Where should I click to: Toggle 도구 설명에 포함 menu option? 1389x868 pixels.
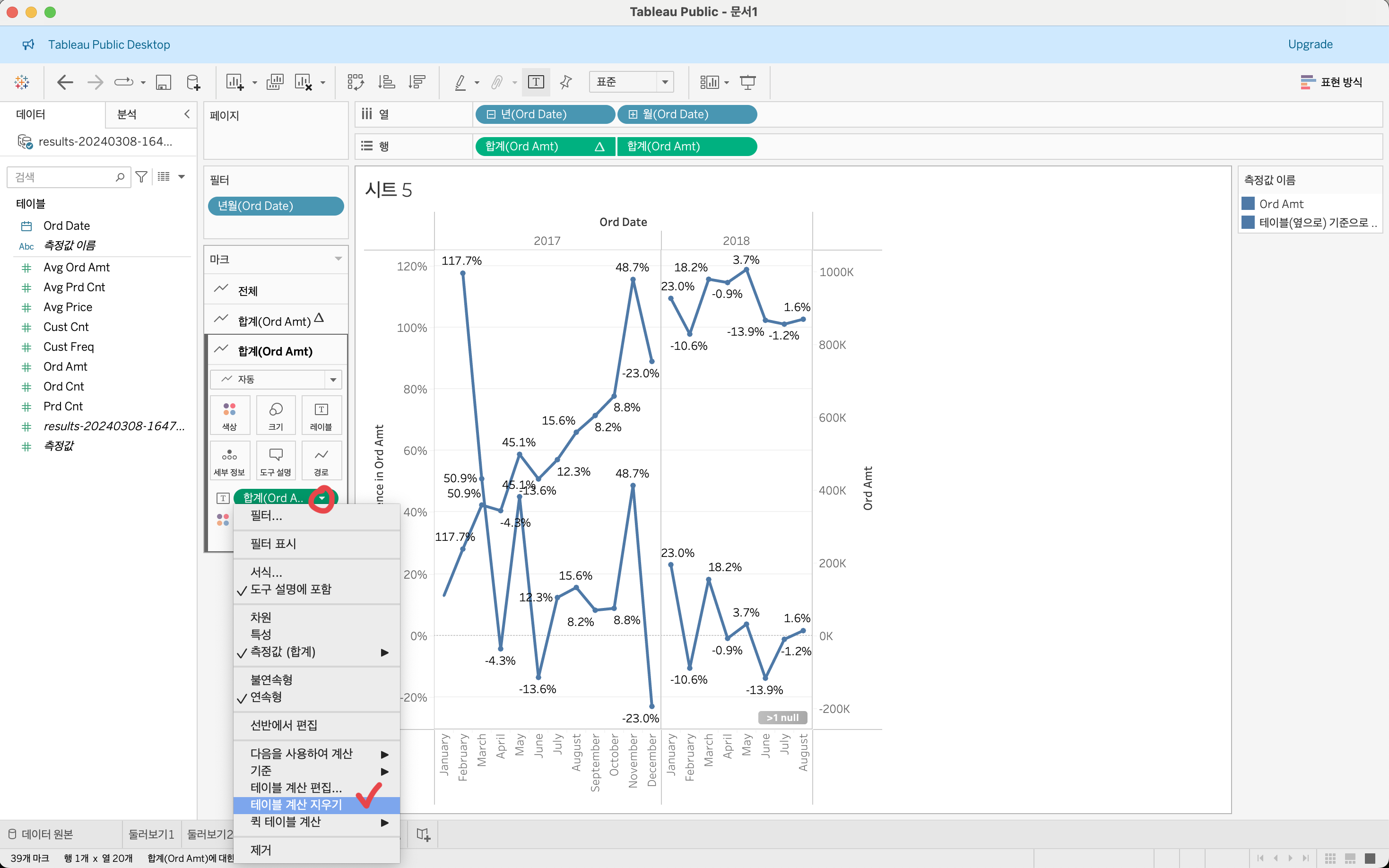tap(290, 590)
